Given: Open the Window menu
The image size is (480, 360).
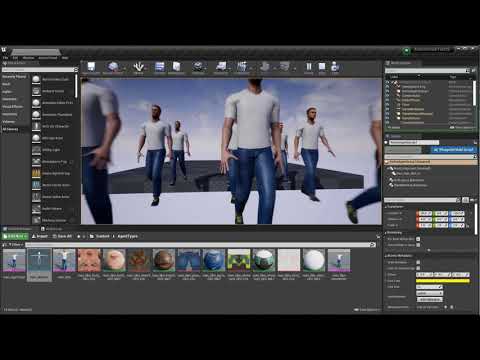Looking at the screenshot, I should click(x=28, y=58).
